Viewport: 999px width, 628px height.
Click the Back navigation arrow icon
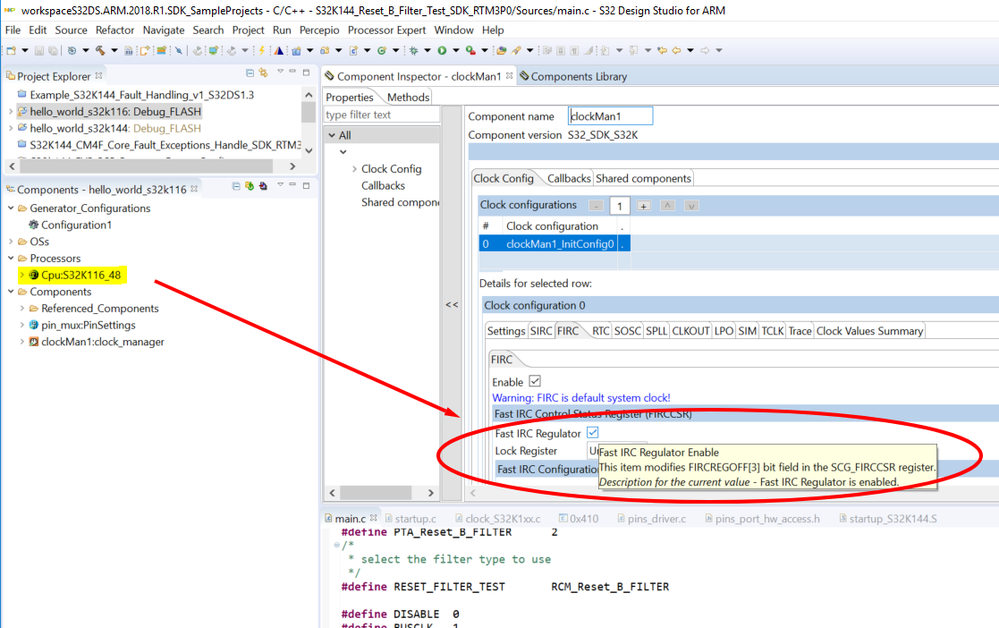click(676, 50)
